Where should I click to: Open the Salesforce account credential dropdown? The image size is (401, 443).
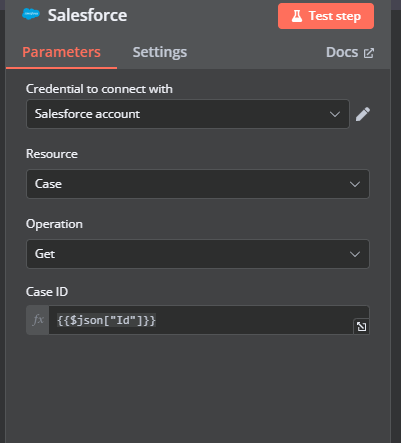188,114
